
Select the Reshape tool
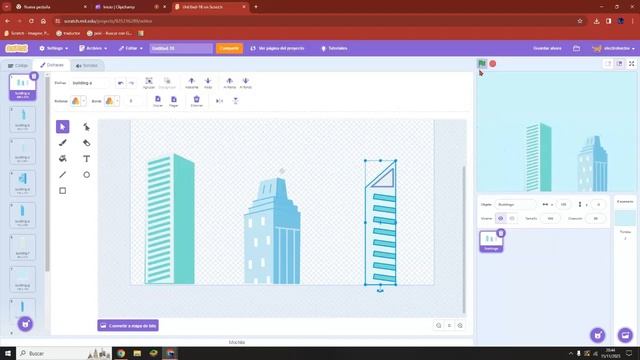(x=87, y=127)
